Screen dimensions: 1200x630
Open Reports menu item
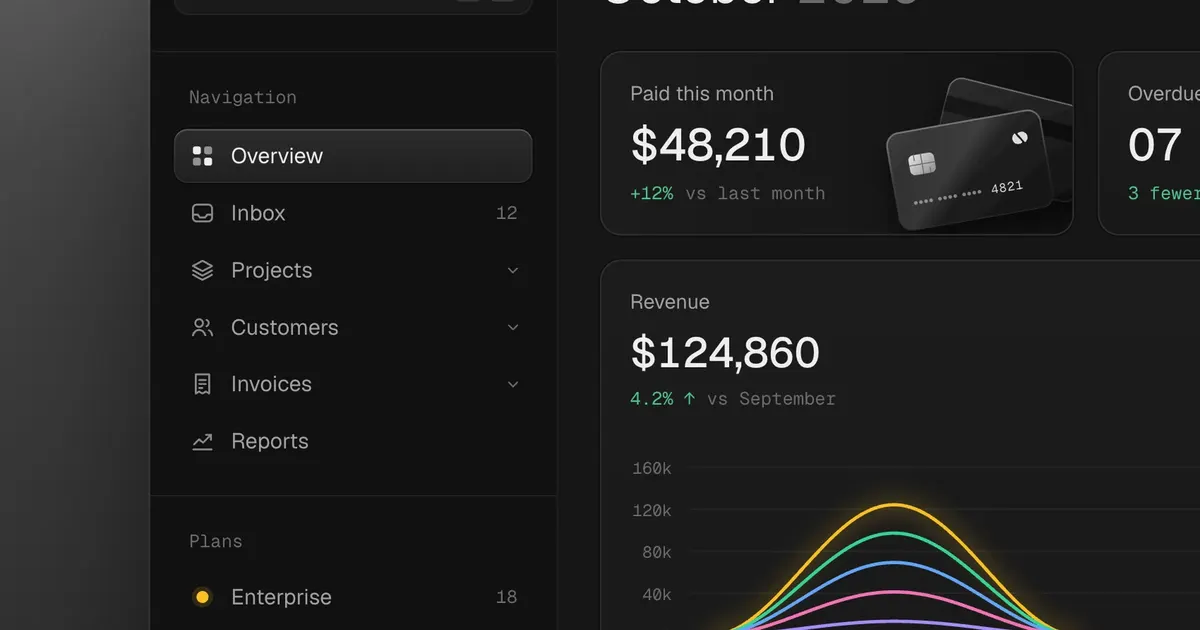pyautogui.click(x=353, y=441)
